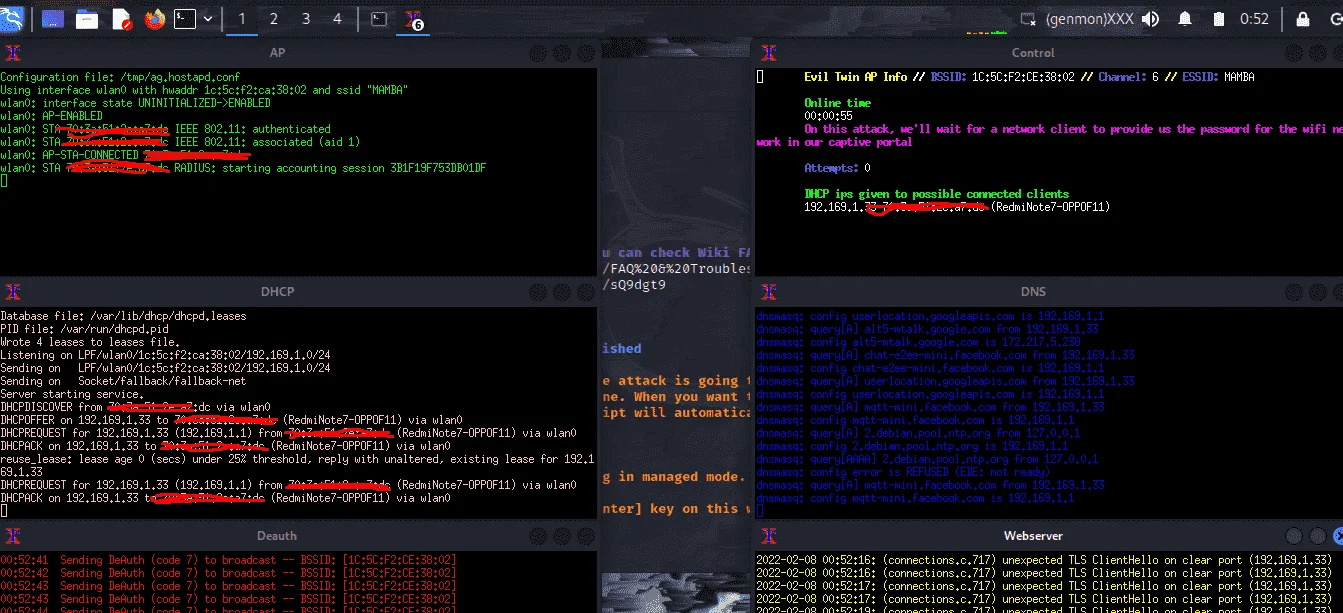1343x613 pixels.
Task: Click the DHCPDISCOVER line in DHCP window
Action: (x=136, y=407)
